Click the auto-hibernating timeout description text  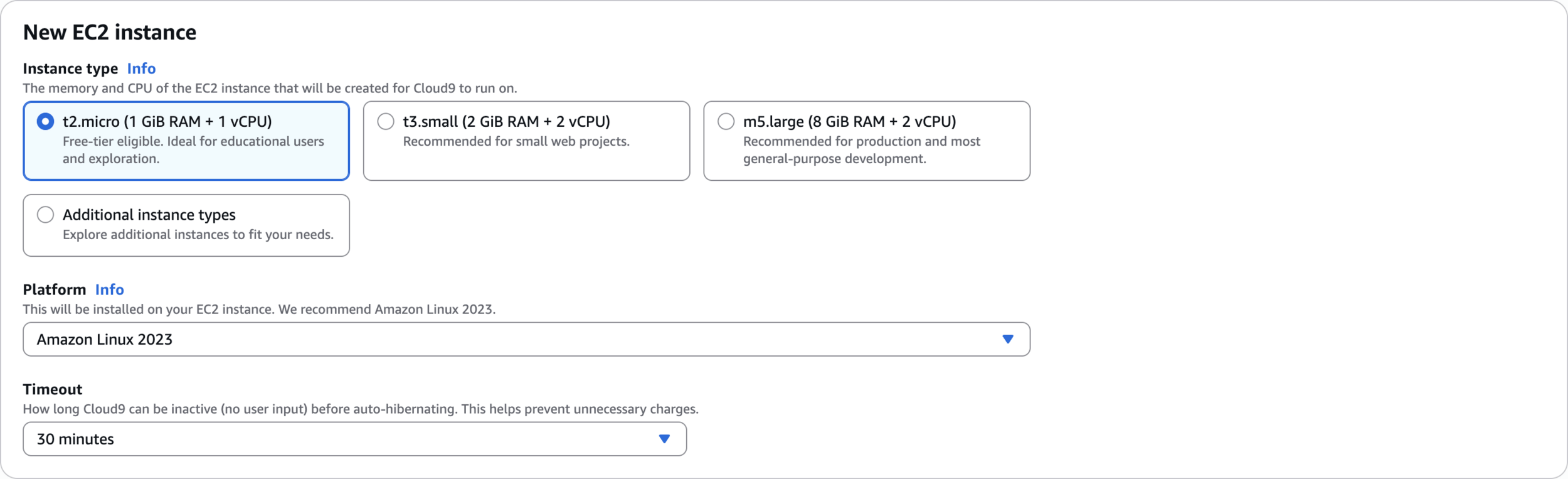361,409
